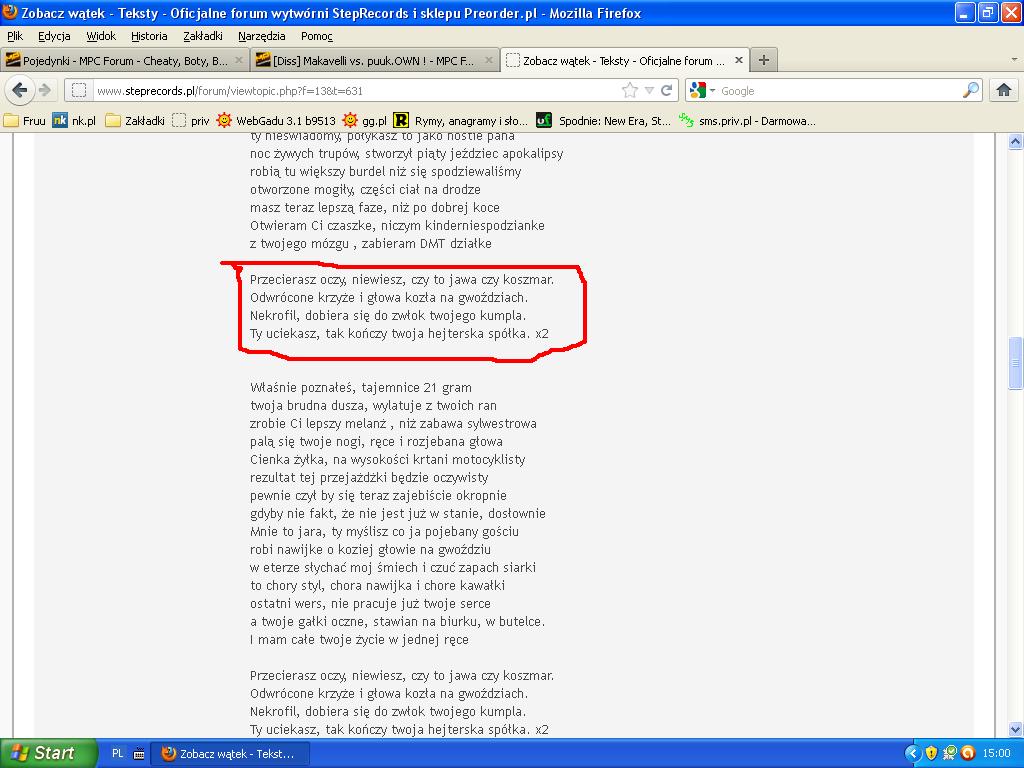The image size is (1024, 768).
Task: Click line 'Właśnie poznałeś, tajemnice 21 gram'
Action: point(360,387)
